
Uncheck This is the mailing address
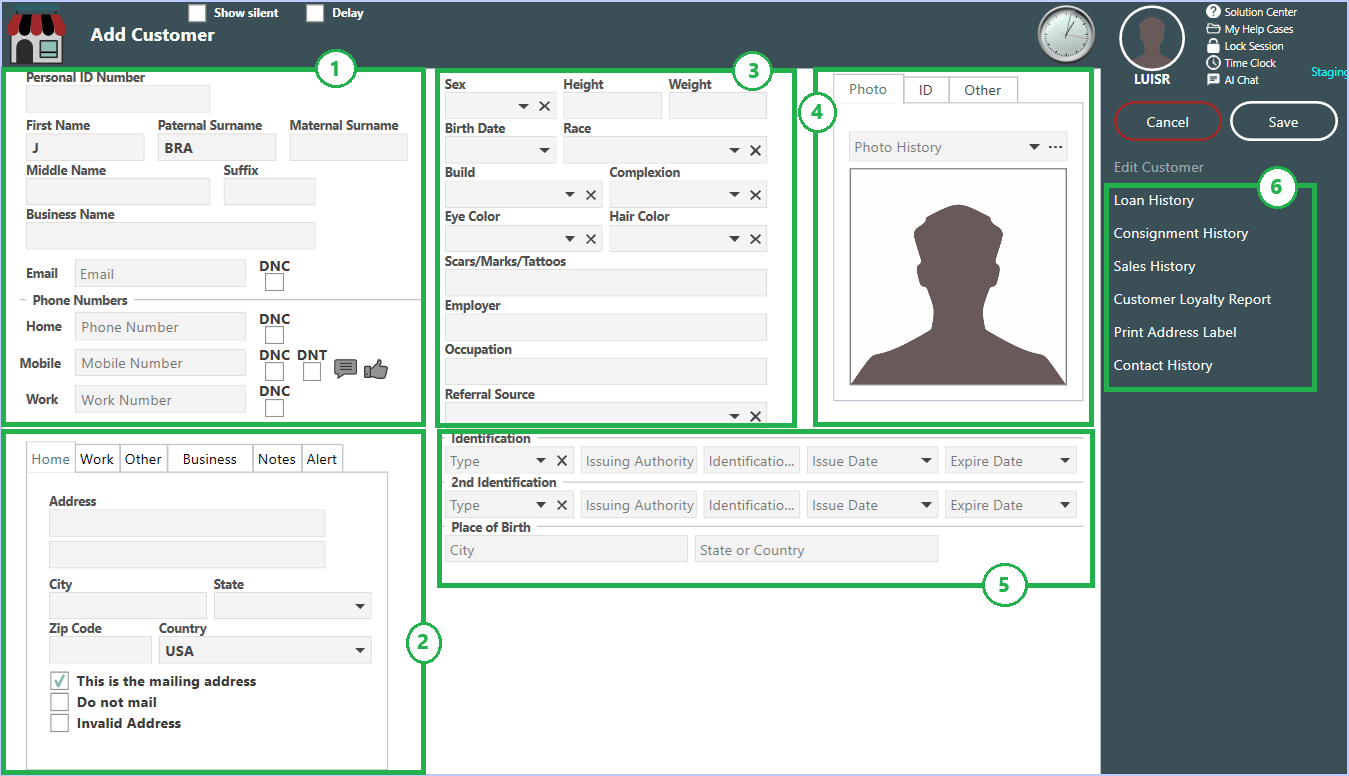[60, 681]
